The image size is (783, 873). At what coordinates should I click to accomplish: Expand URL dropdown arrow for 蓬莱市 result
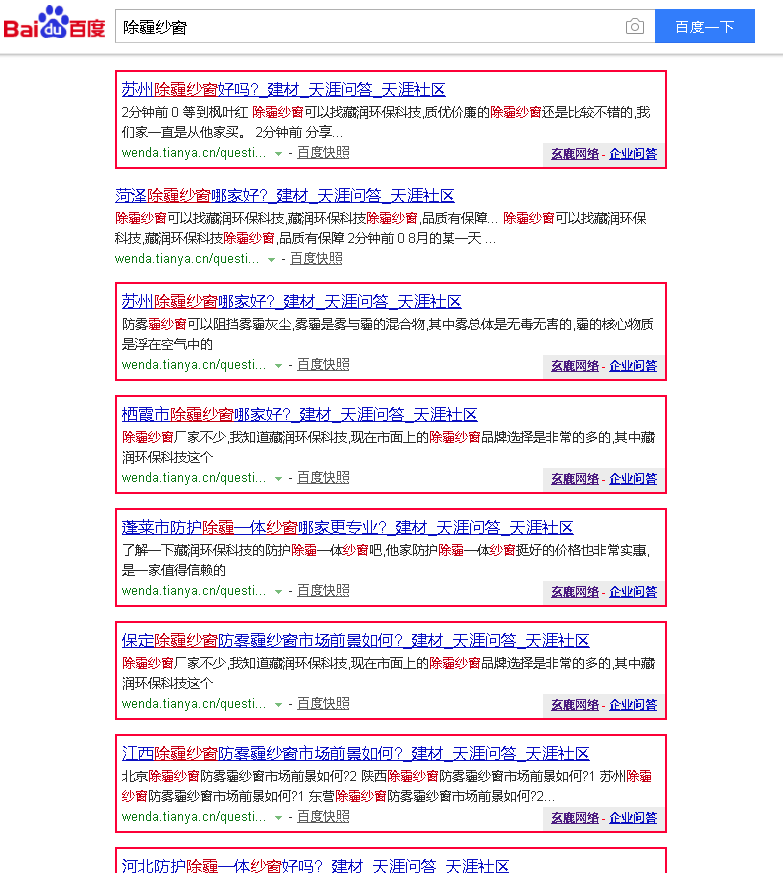pyautogui.click(x=278, y=592)
